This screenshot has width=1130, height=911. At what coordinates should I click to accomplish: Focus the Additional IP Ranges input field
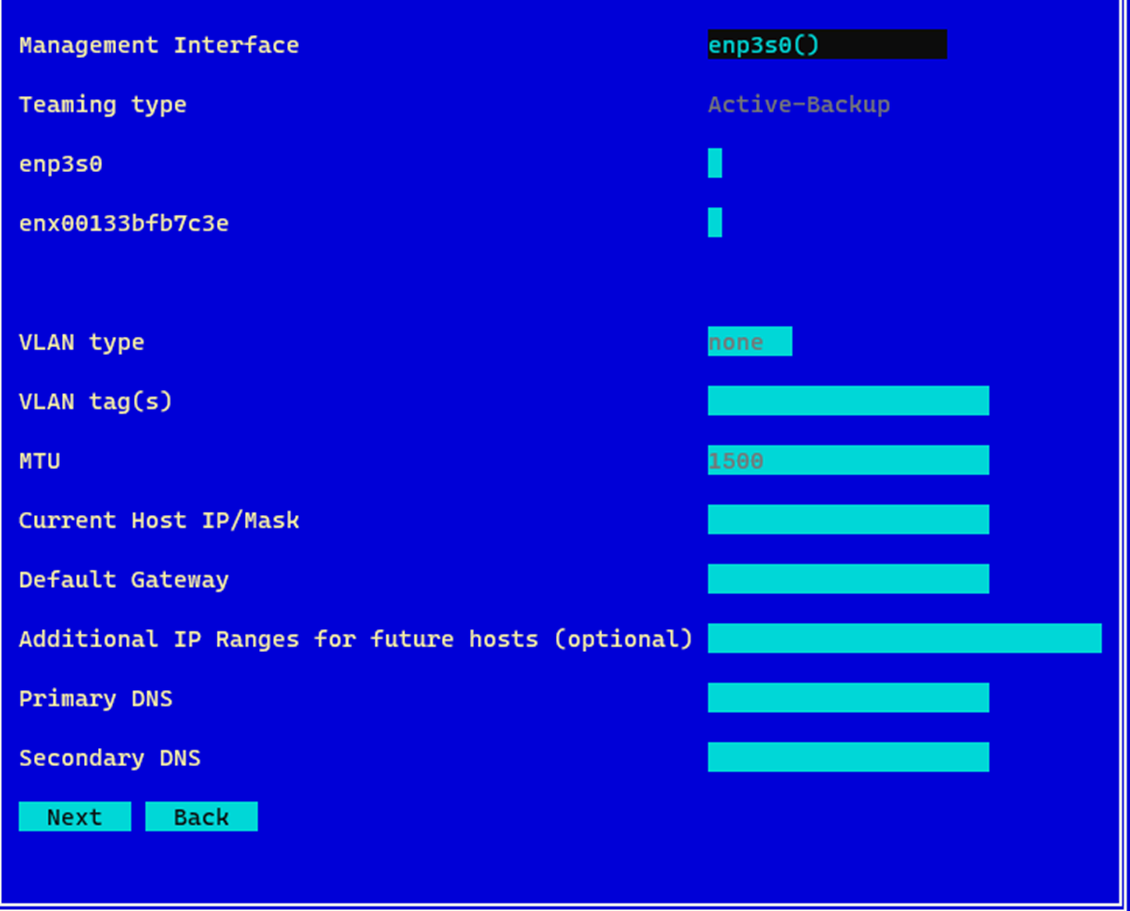[x=904, y=639]
